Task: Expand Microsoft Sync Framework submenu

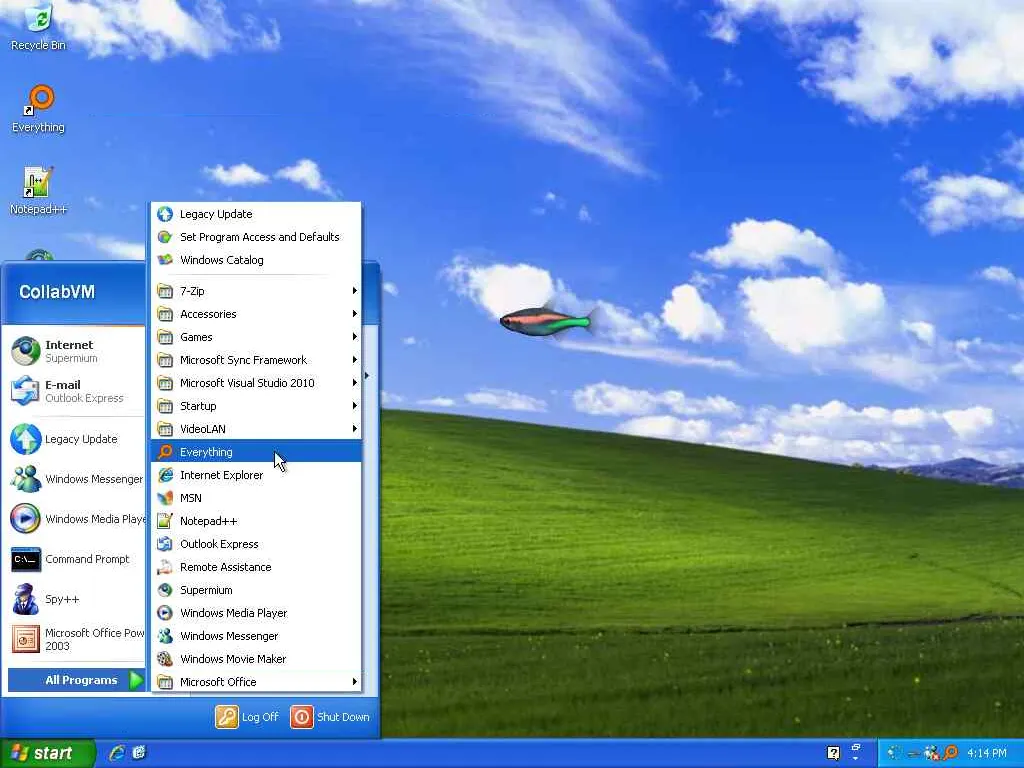Action: (x=256, y=360)
